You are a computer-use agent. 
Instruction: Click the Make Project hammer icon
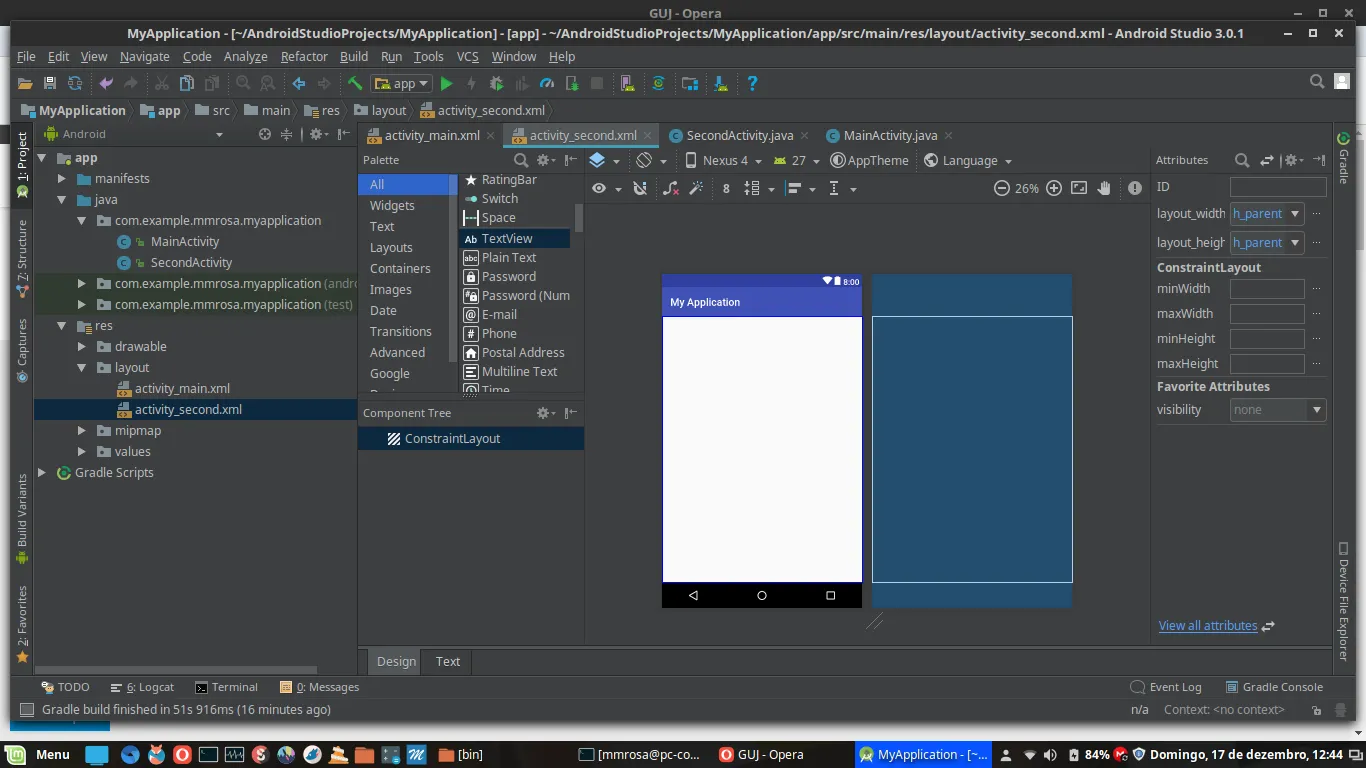[355, 84]
